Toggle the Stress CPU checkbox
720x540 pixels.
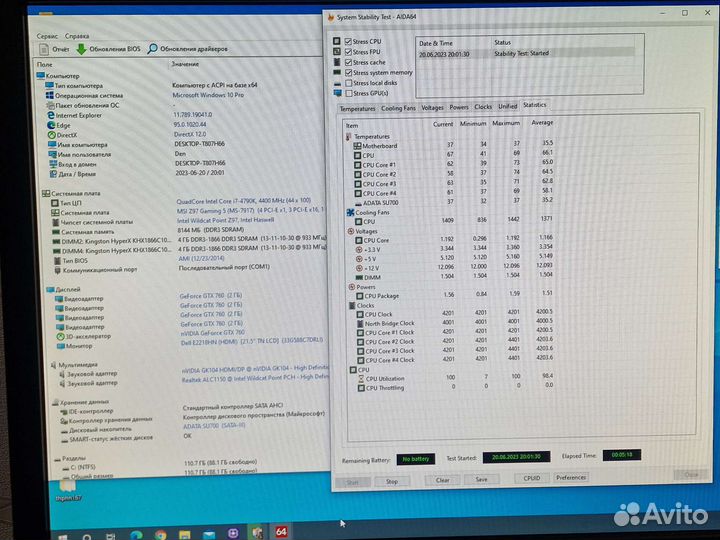coord(348,41)
